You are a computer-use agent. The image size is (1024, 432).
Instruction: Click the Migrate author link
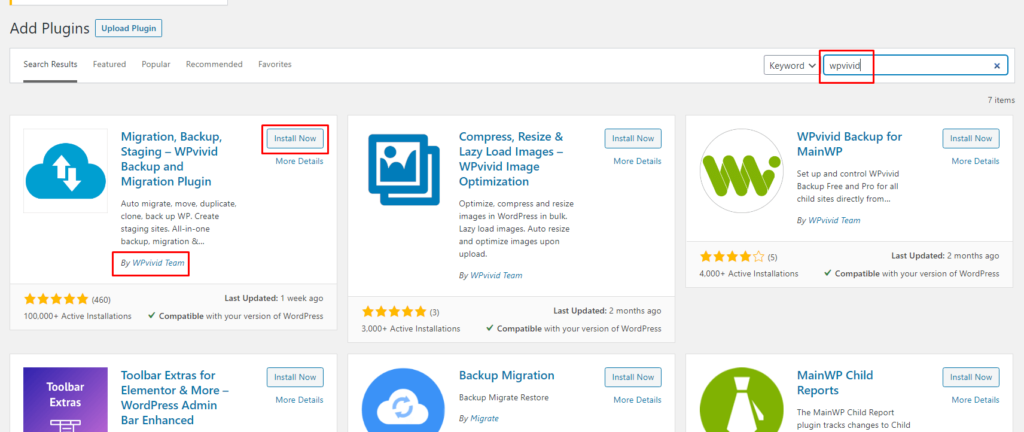click(x=485, y=418)
